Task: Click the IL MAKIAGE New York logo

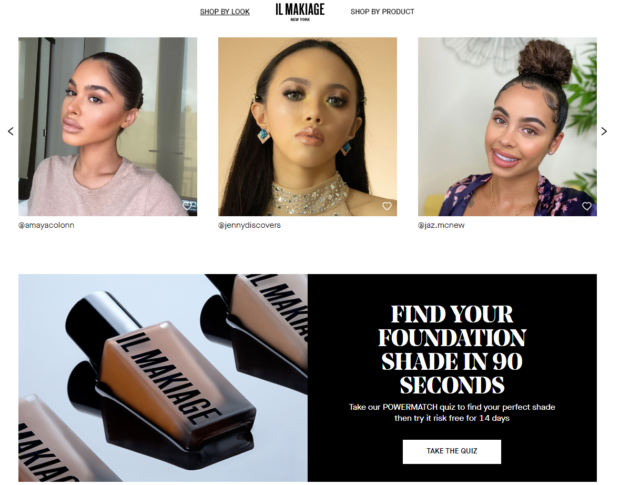Action: pyautogui.click(x=300, y=11)
